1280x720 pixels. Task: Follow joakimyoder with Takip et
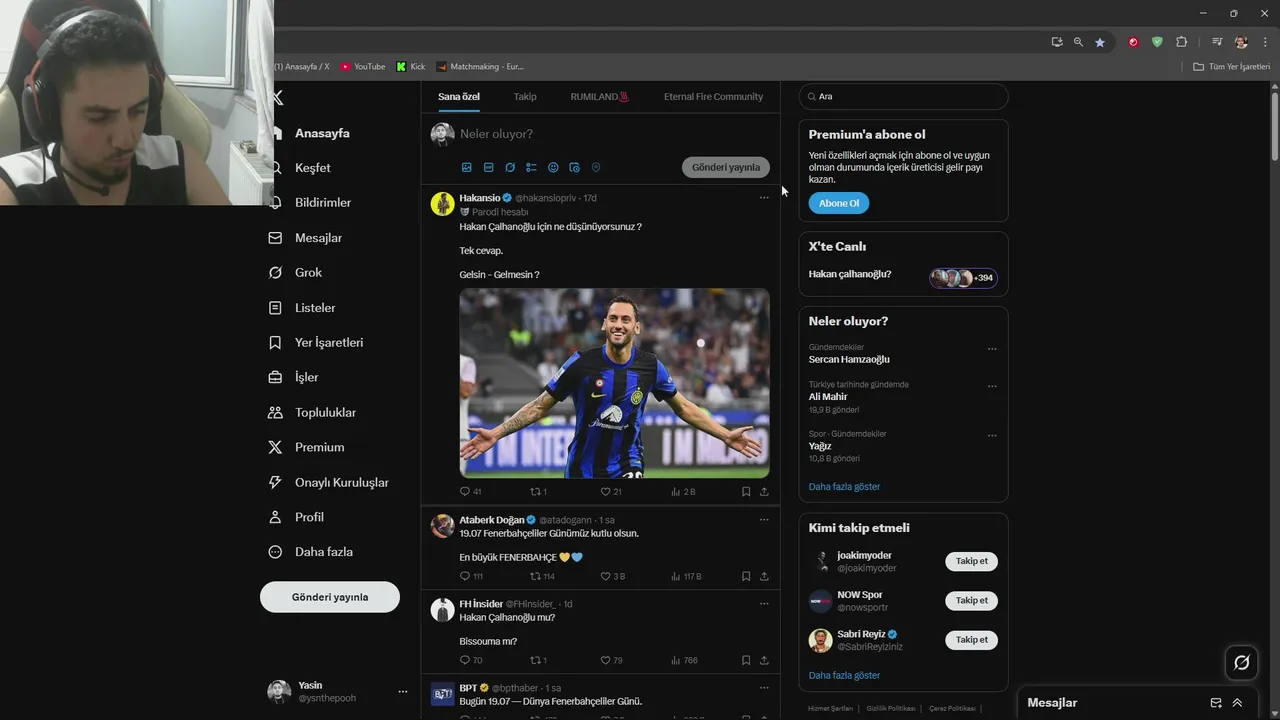point(971,561)
